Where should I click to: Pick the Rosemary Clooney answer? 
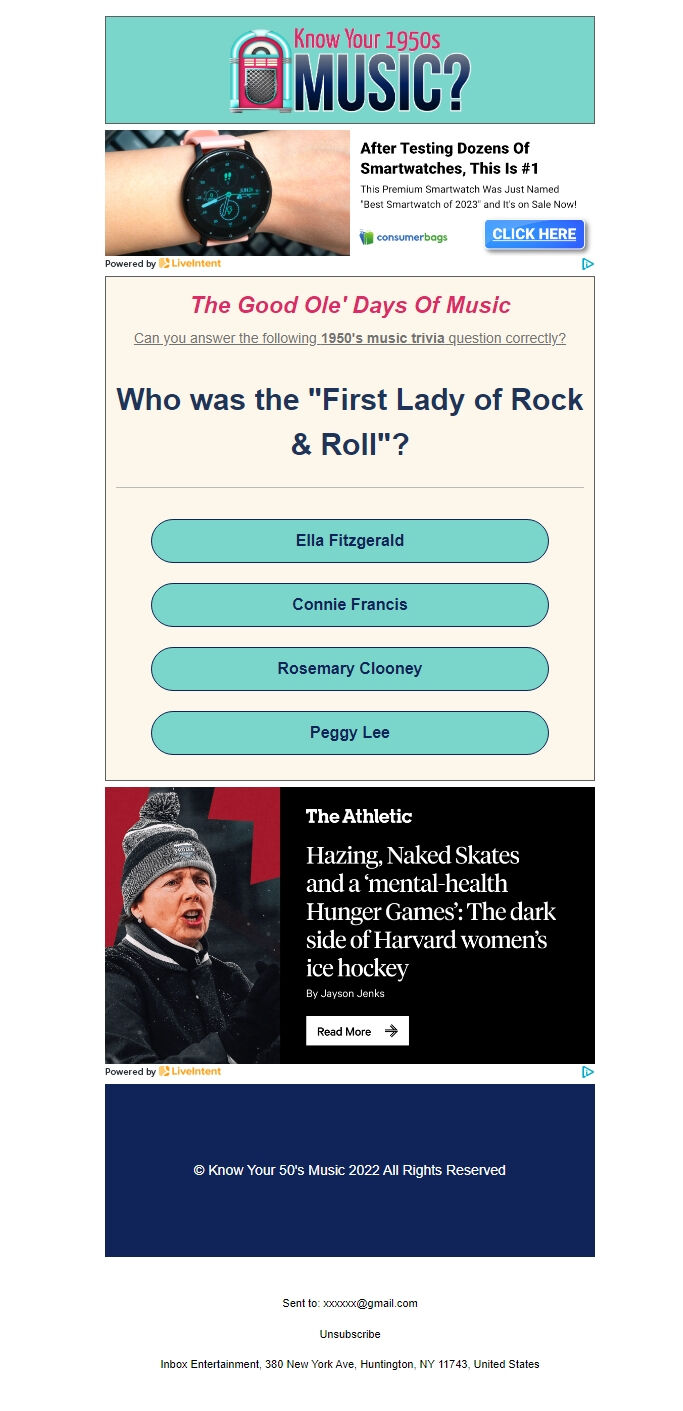coord(350,669)
